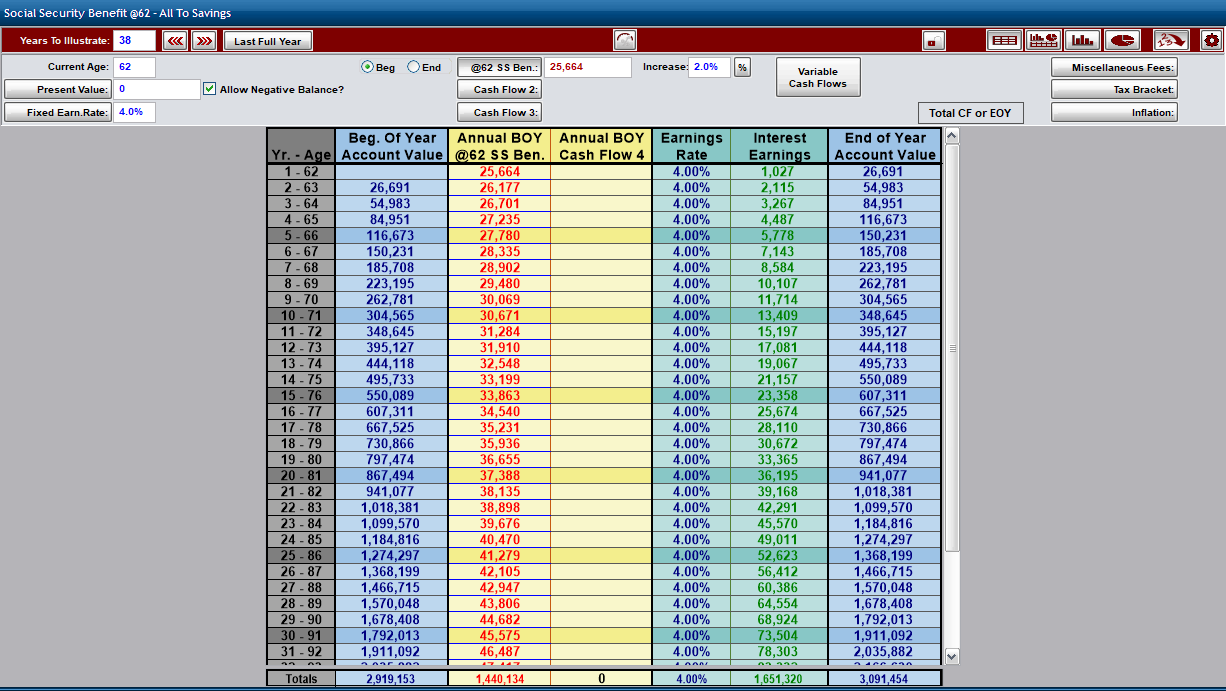This screenshot has height=691, width=1226.
Task: Click the Present Value input field
Action: [157, 89]
